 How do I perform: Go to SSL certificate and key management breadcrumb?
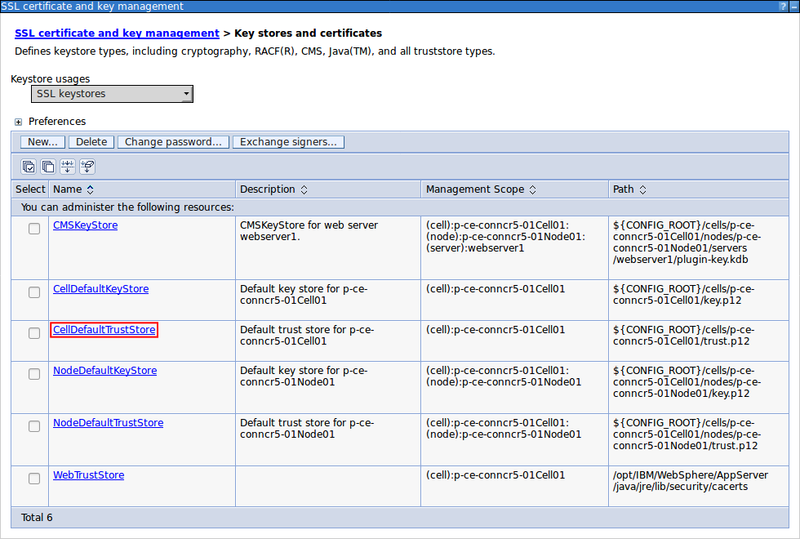point(116,34)
